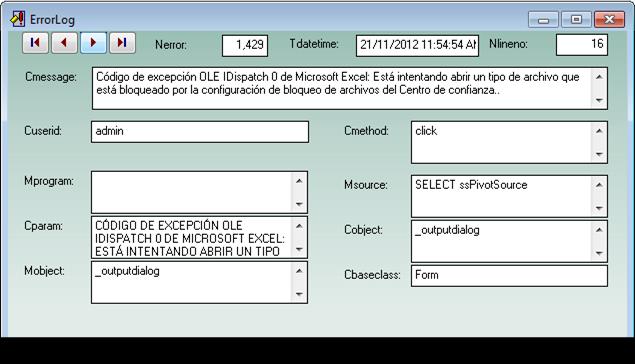Jump to the last error record
Viewport: 635px width, 364px height.
tap(122, 43)
